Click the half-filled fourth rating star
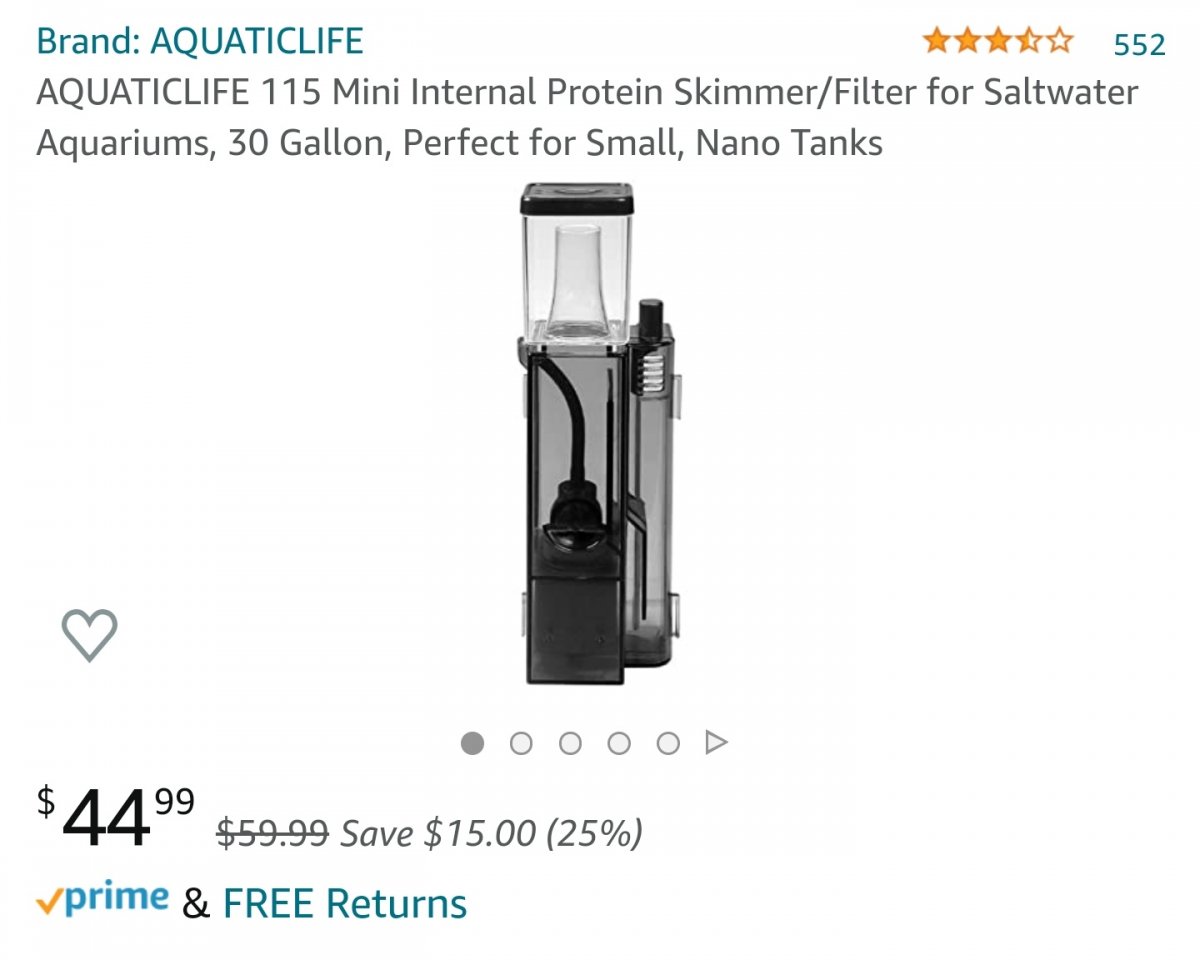1200x960 pixels. [x=1028, y=42]
